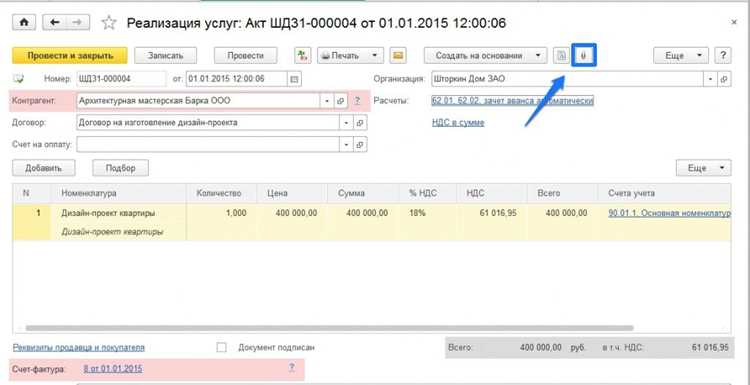
Task: Open the document report icon beside paperclip
Action: [562, 55]
